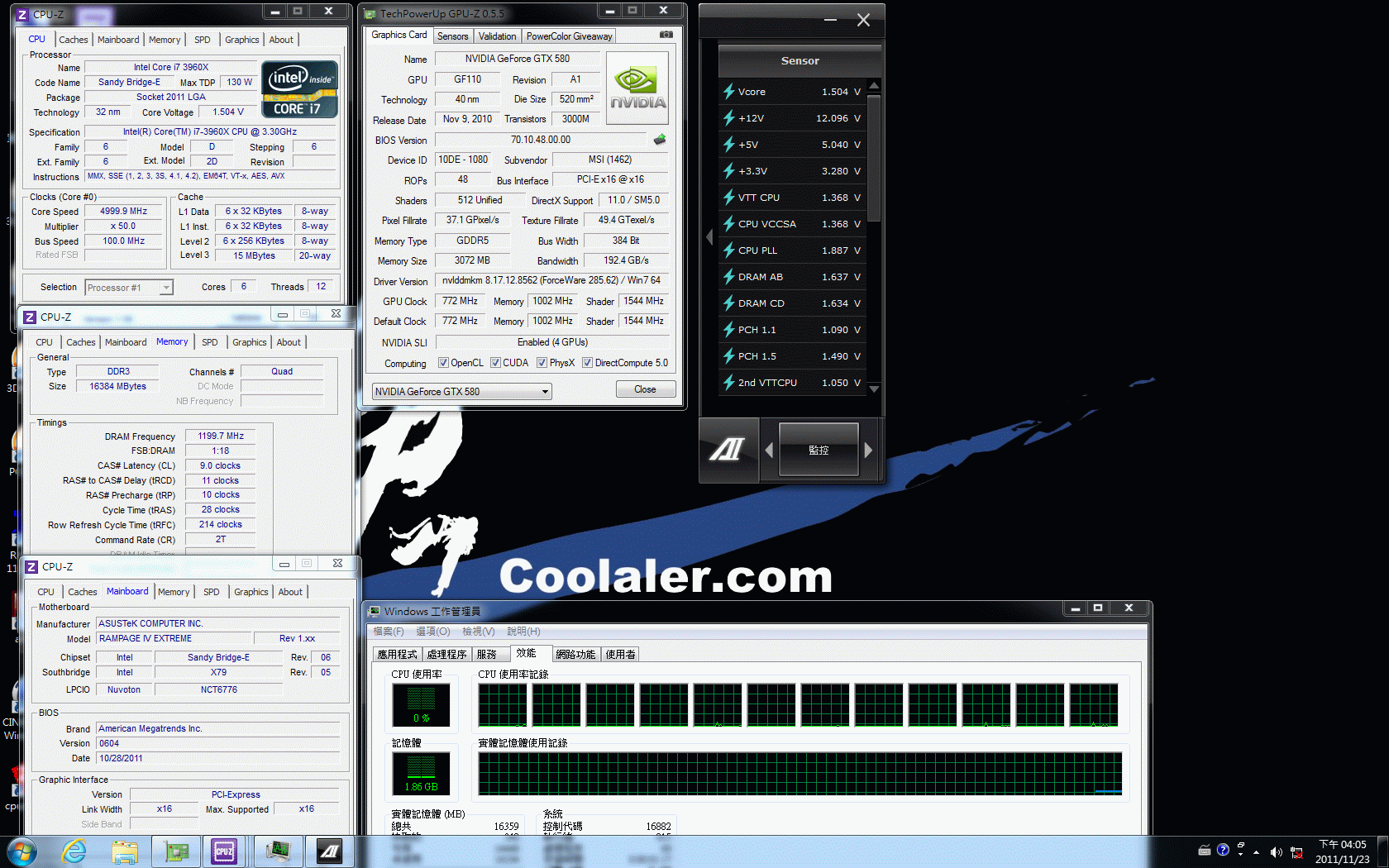1389x868 pixels.
Task: Switch to Sensors tab in GPU-Z
Action: tap(452, 36)
